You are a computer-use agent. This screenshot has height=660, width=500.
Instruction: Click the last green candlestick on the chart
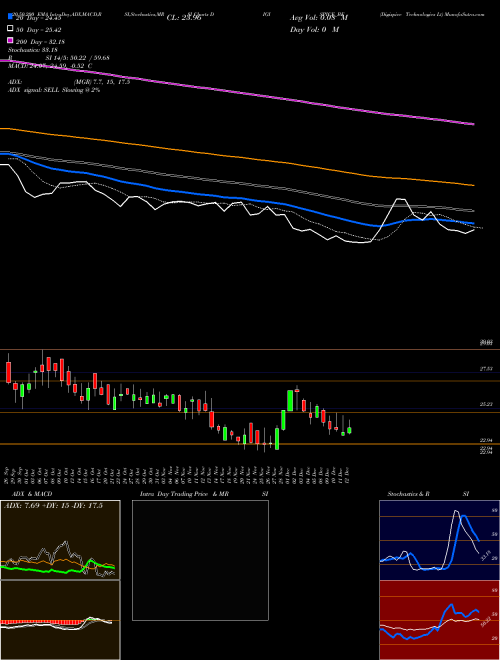(x=349, y=430)
